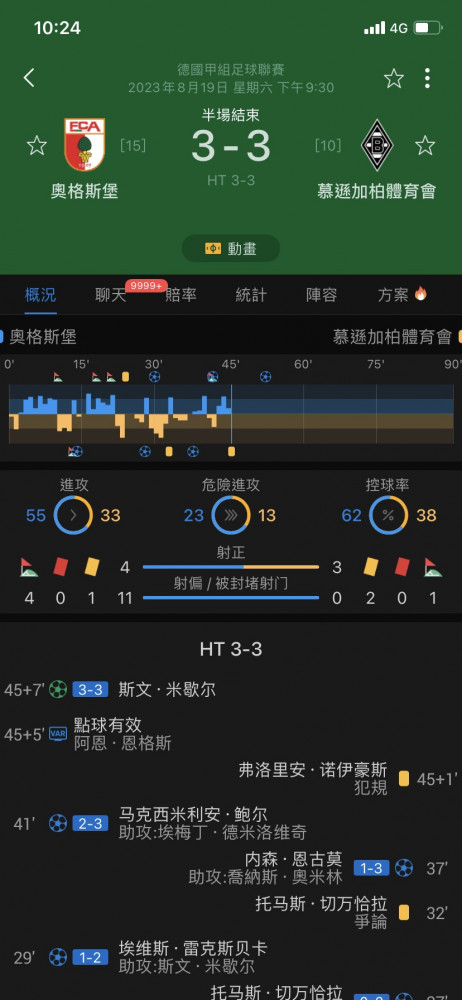Select the 3-3 goal event by 斯文·米歇尔
Viewport: 462px width, 1000px height.
pyautogui.click(x=231, y=689)
